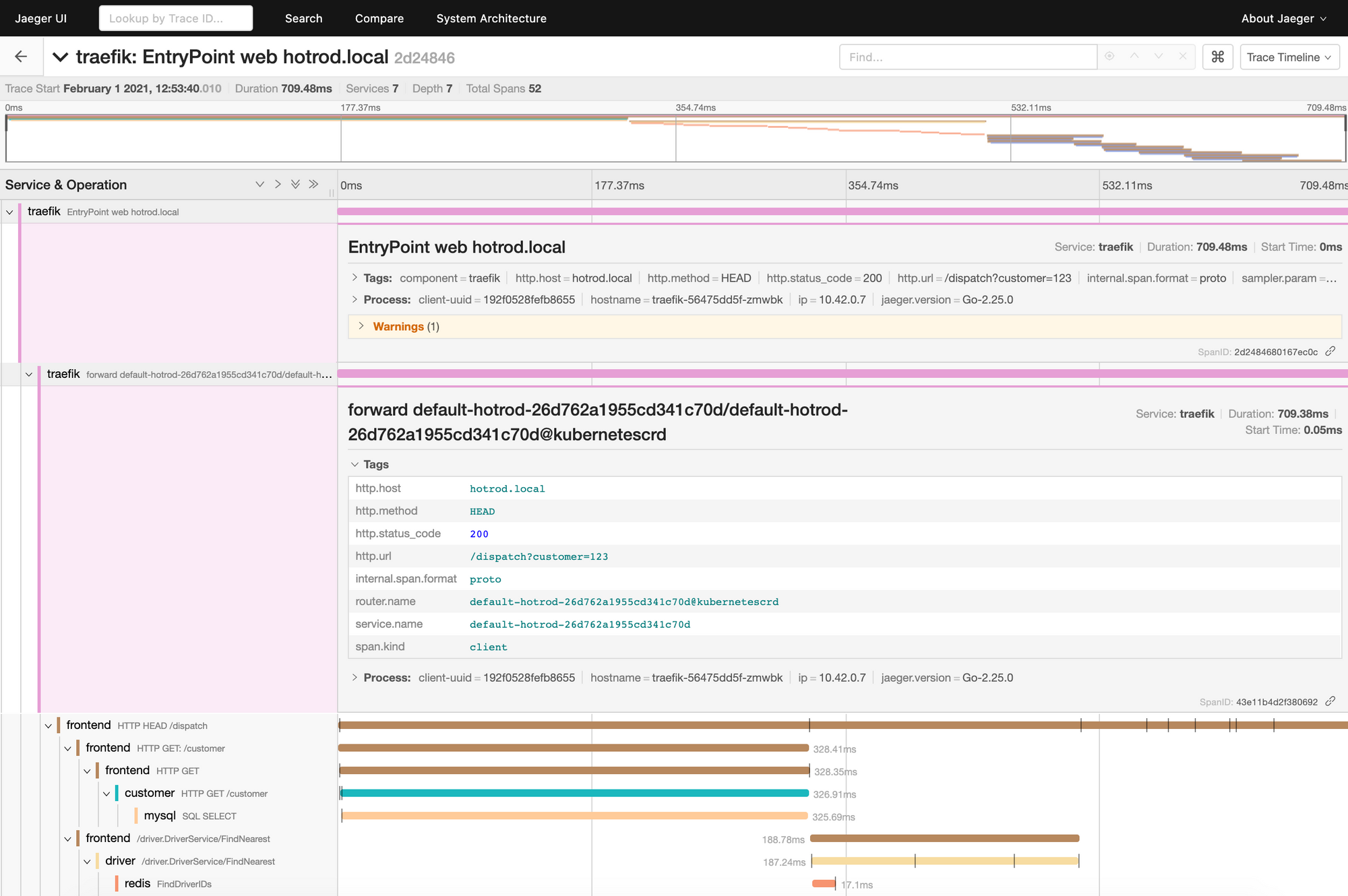Click Lookup by Trace ID field
Screen dimensions: 1348x896
click(176, 18)
